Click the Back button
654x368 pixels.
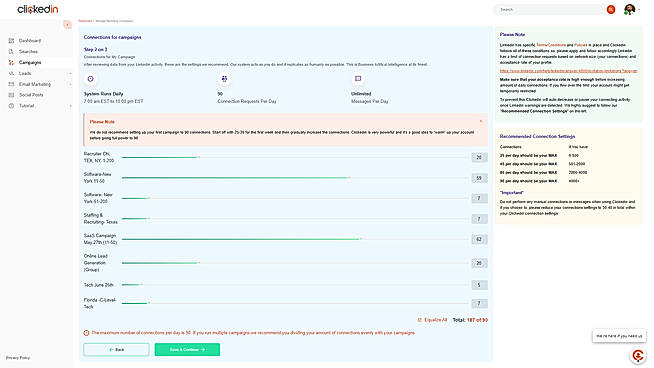116,350
